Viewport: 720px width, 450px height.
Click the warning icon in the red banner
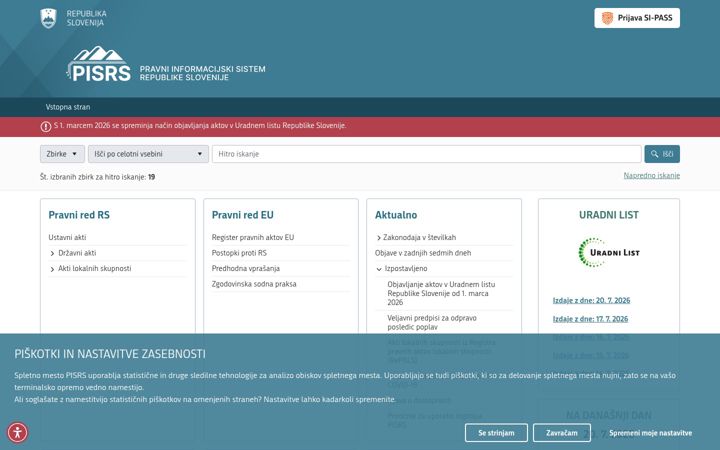click(x=45, y=126)
